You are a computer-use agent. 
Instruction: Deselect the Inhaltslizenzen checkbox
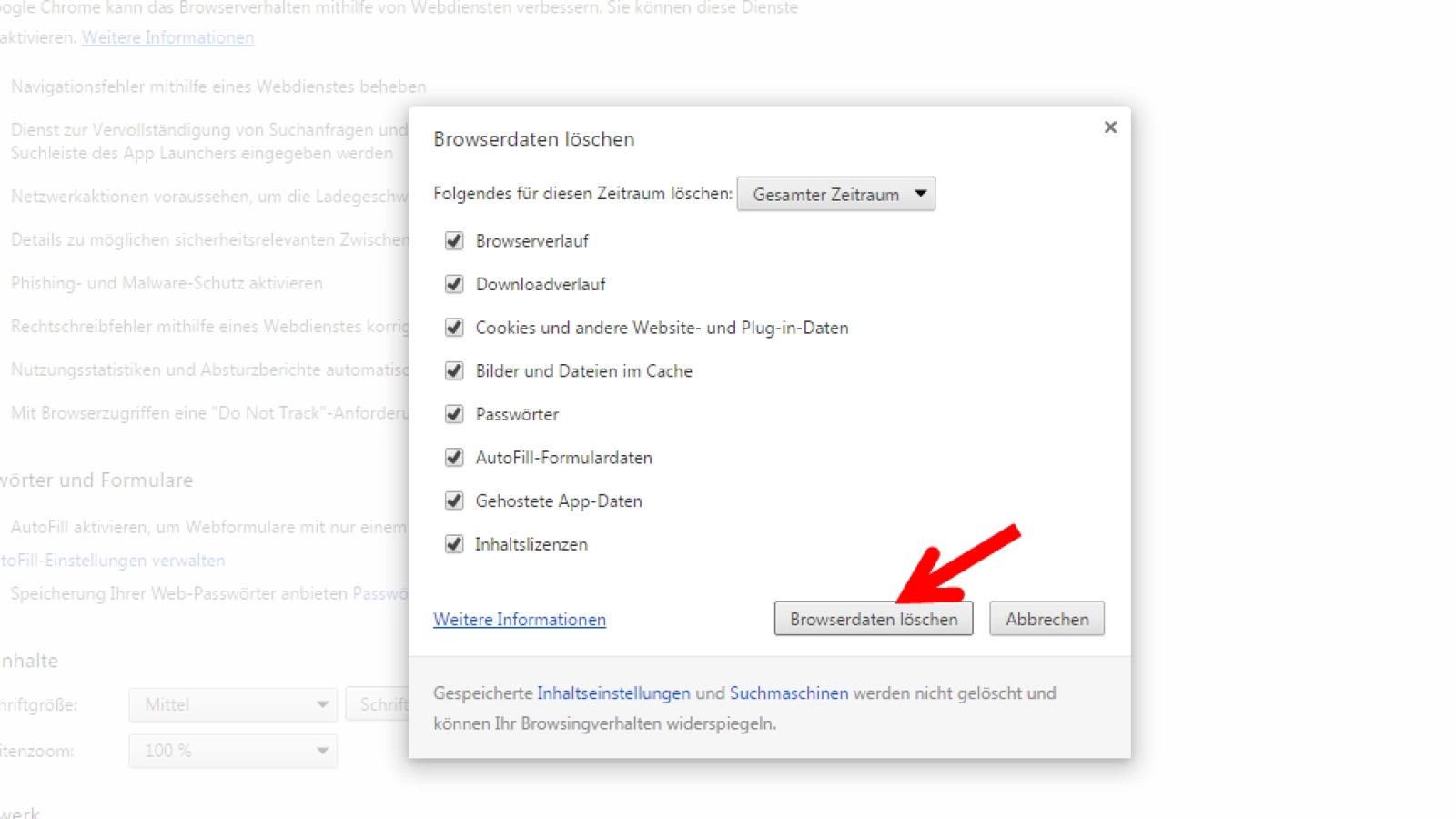[x=454, y=544]
